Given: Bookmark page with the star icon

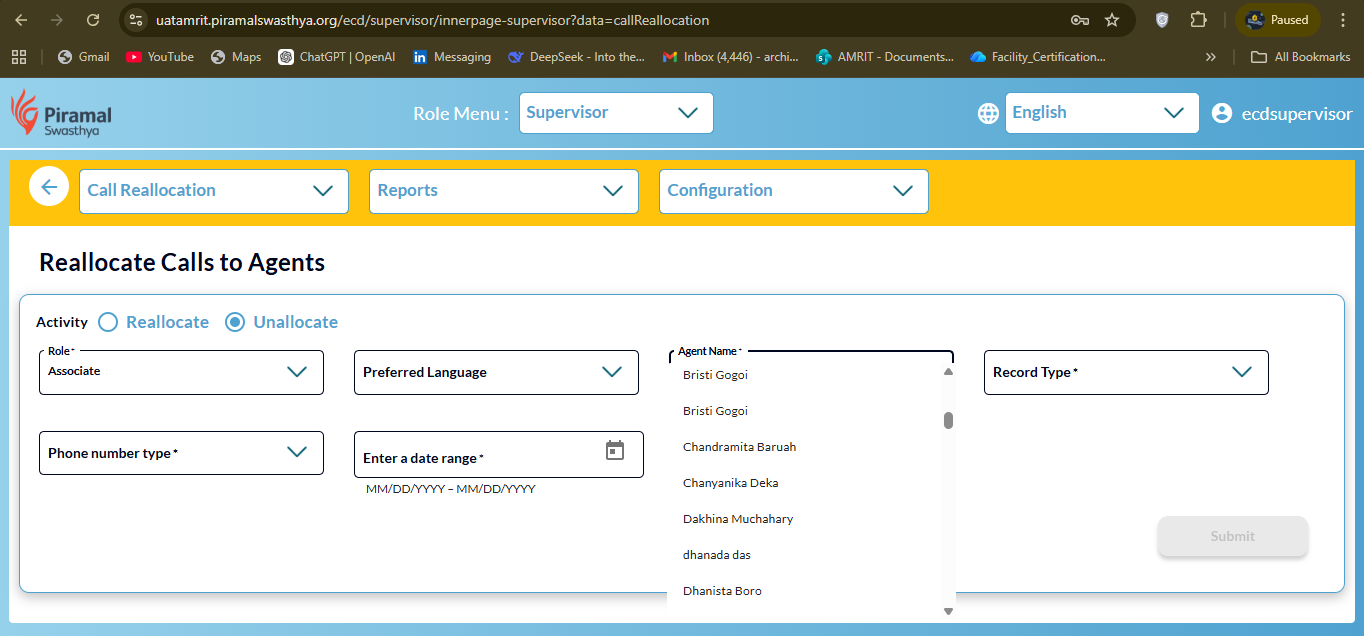Looking at the screenshot, I should [1112, 20].
